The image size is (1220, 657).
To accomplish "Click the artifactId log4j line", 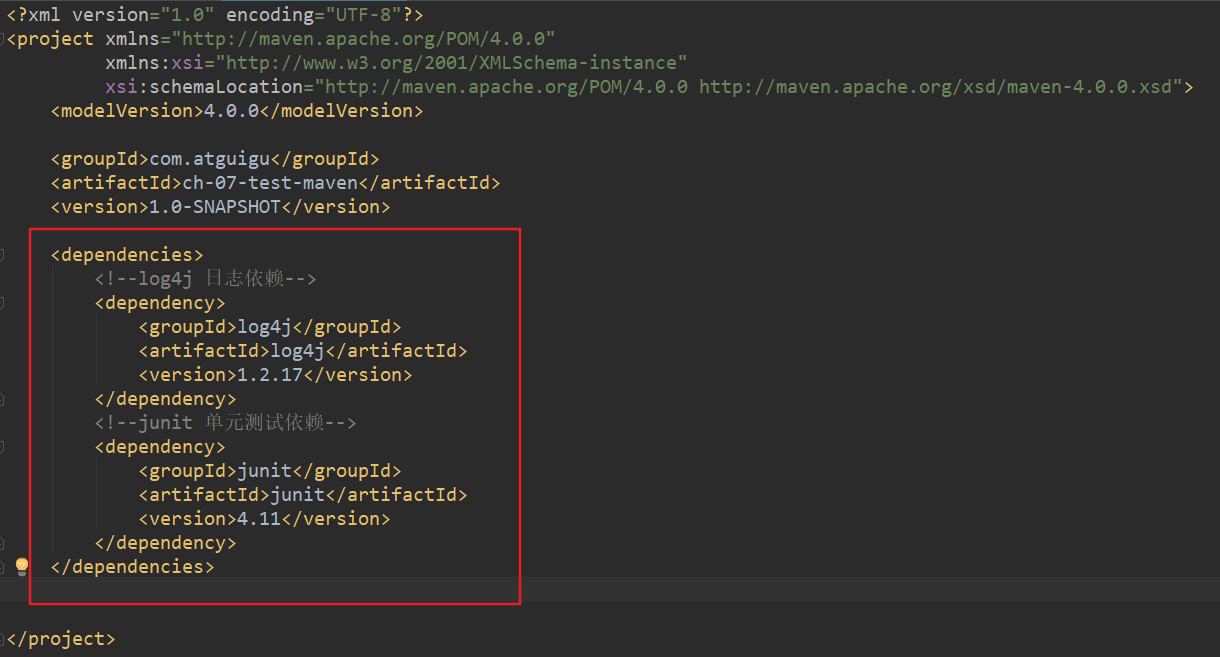I will (x=303, y=351).
